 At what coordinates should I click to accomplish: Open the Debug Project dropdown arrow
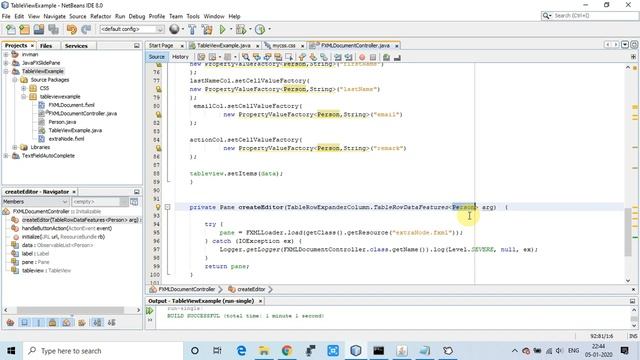click(x=250, y=29)
